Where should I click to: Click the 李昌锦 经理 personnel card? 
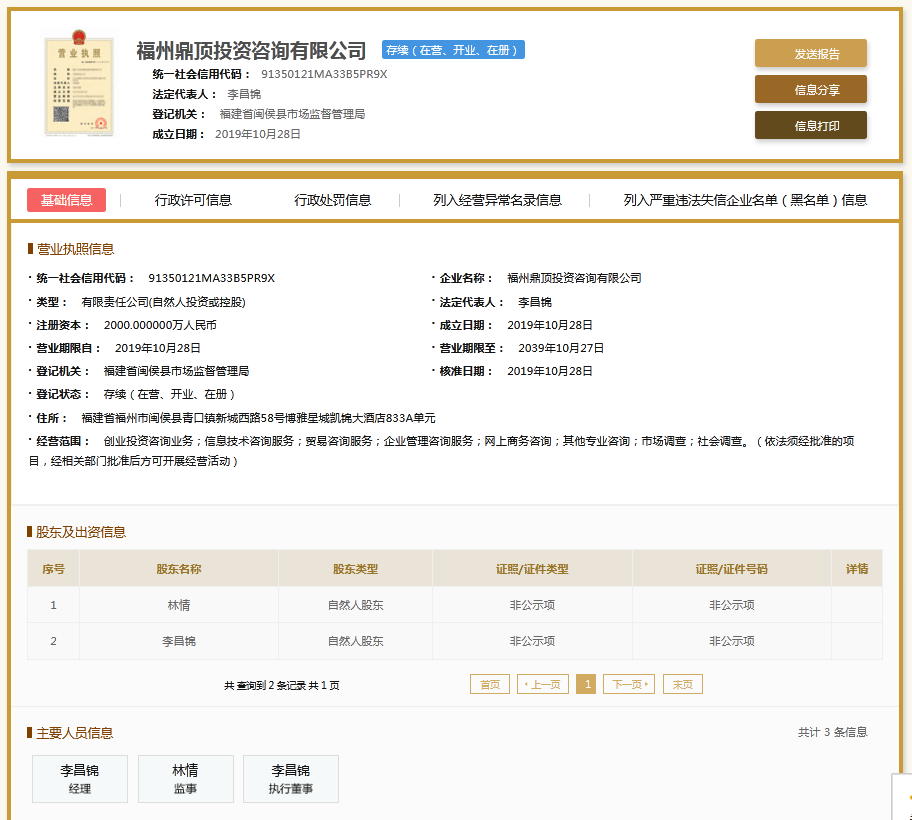(80, 779)
